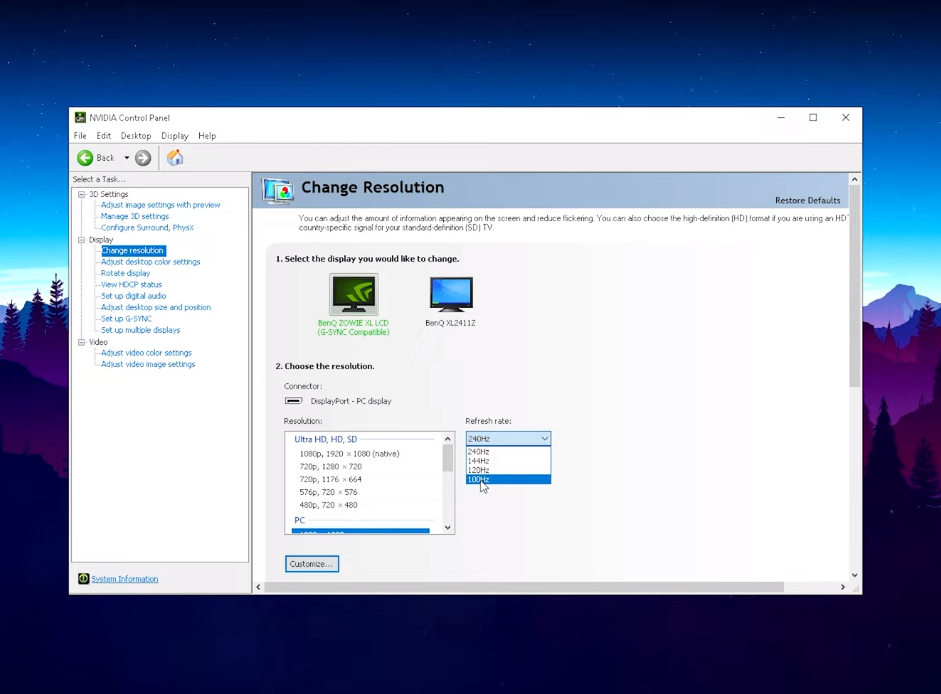941x694 pixels.
Task: Open Adjust video image settings
Action: [148, 364]
